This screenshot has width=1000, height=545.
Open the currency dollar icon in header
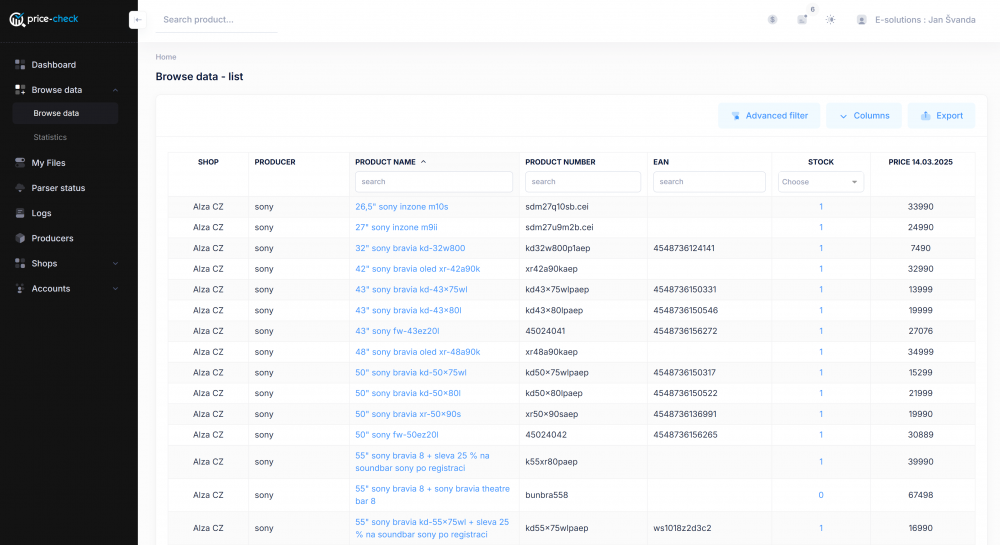(x=772, y=20)
